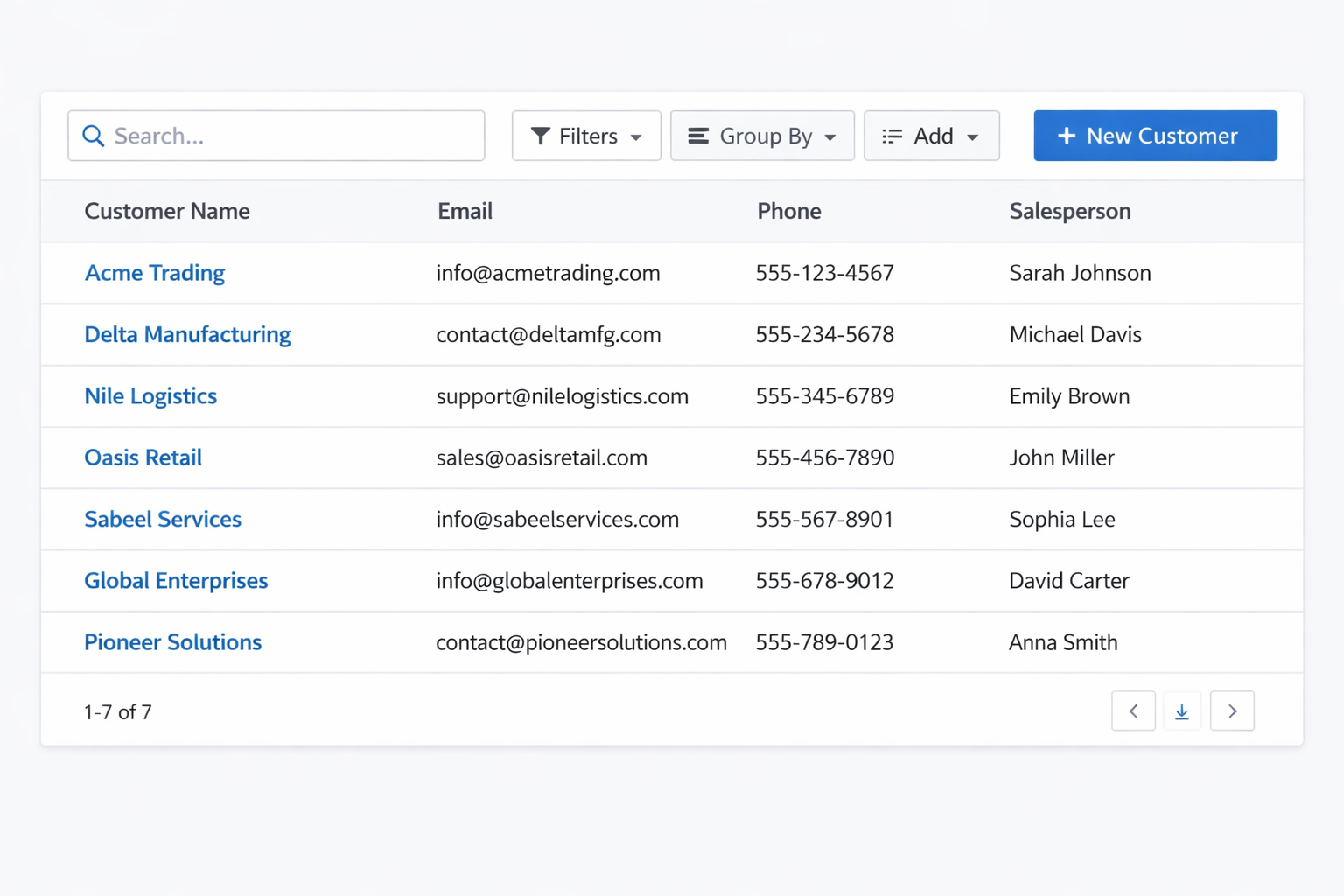
Task: Click the horizontal lines icon beside Group By
Action: click(x=697, y=136)
